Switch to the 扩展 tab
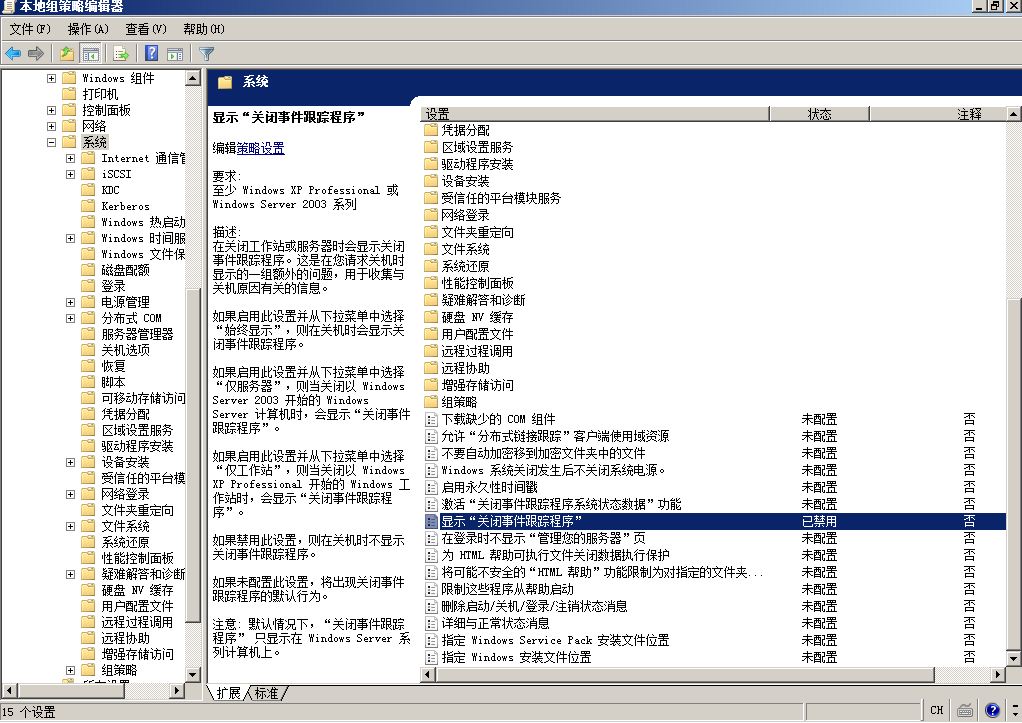This screenshot has height=723, width=1022. 228,693
